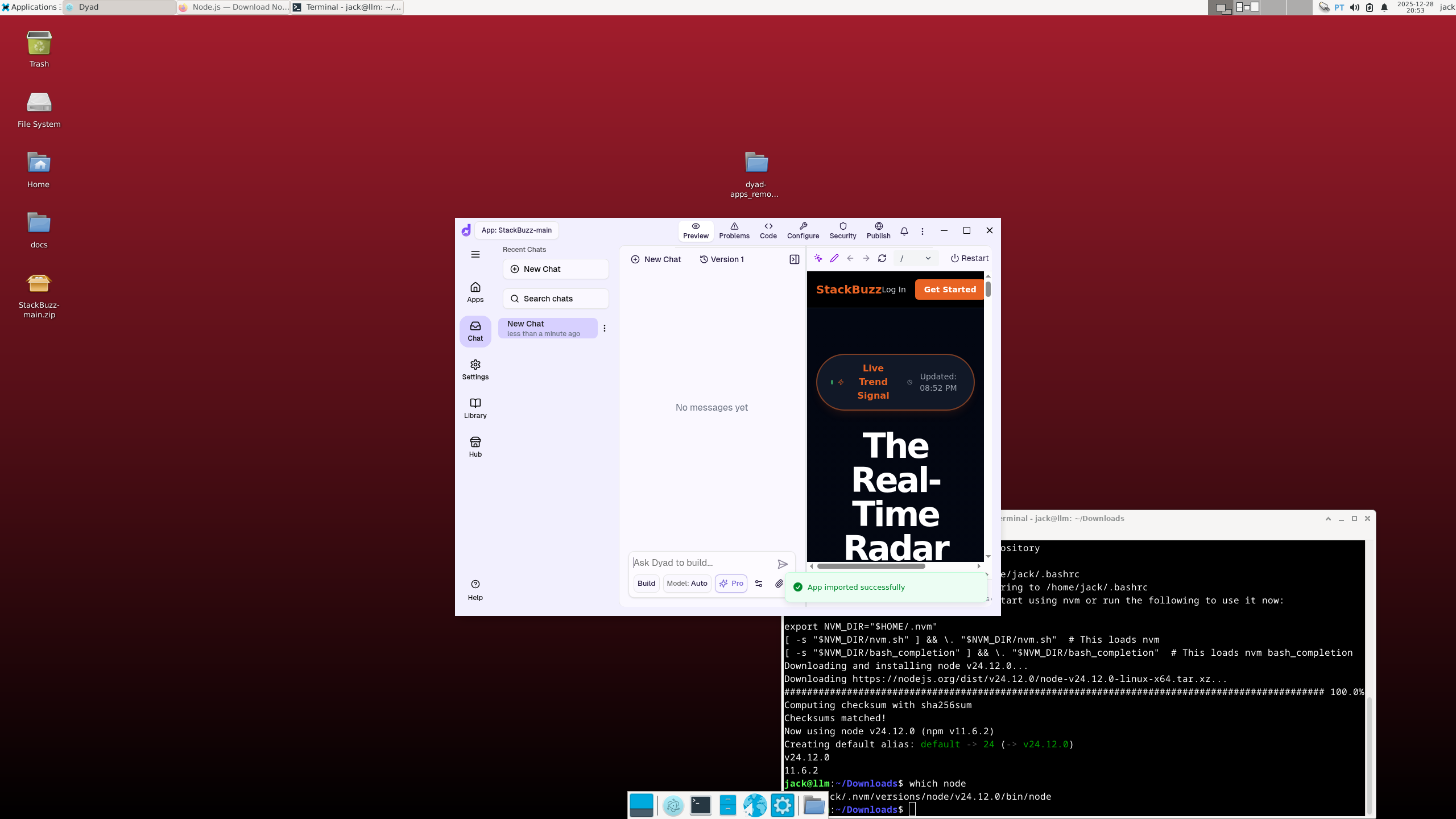Click the Dyad logo icon
The width and height of the screenshot is (1456, 819).
tap(466, 230)
